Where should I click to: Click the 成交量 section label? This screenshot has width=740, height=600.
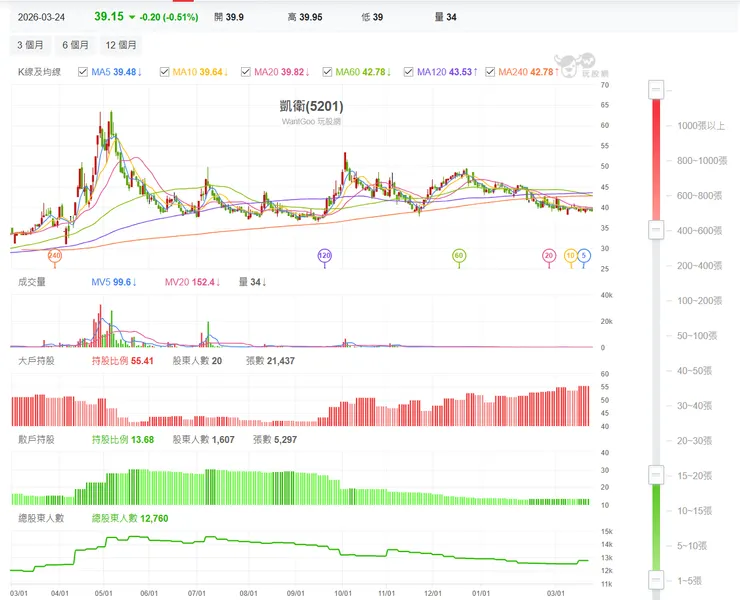click(32, 282)
